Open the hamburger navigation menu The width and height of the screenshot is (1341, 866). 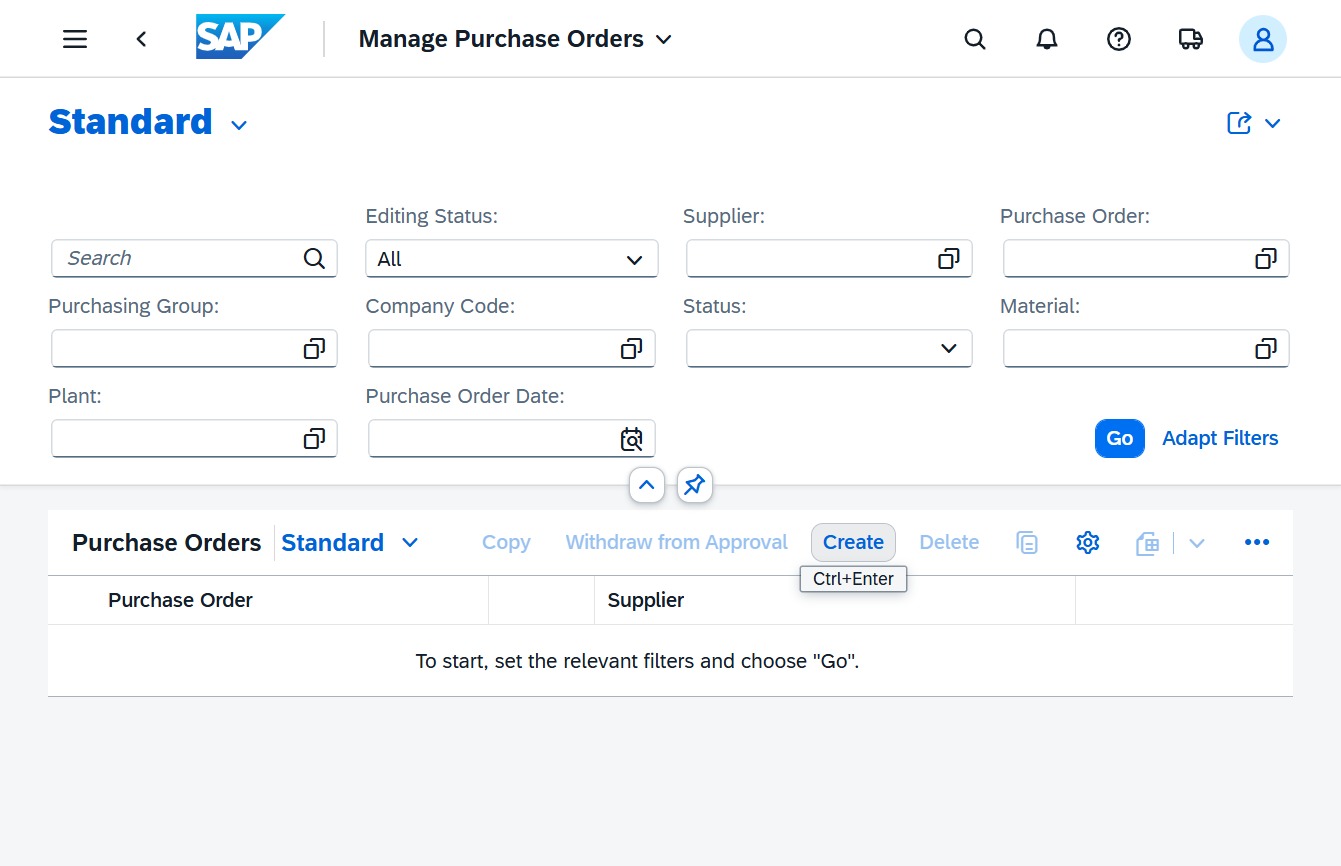pos(75,39)
